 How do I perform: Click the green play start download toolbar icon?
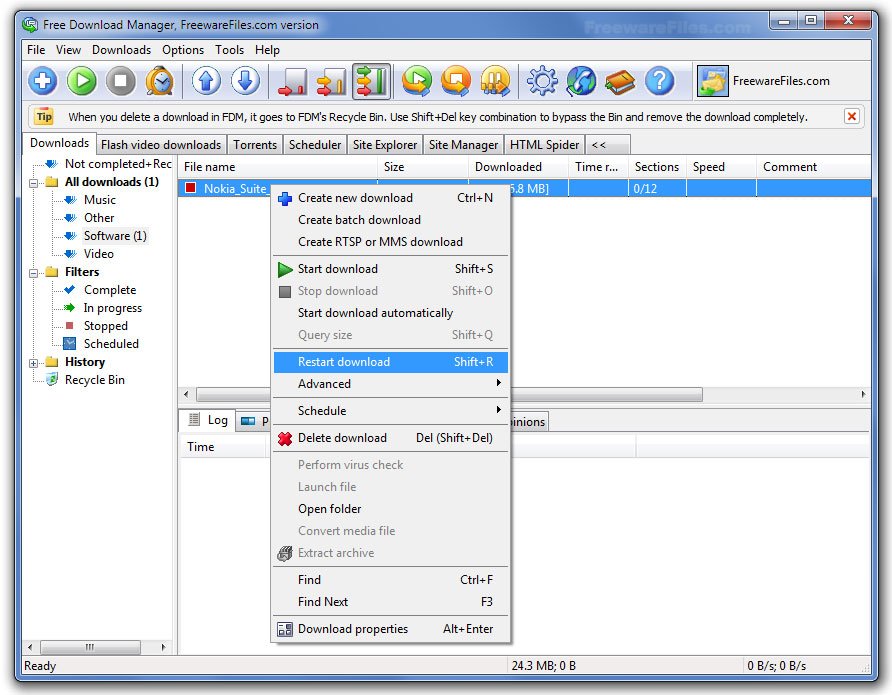(x=82, y=81)
